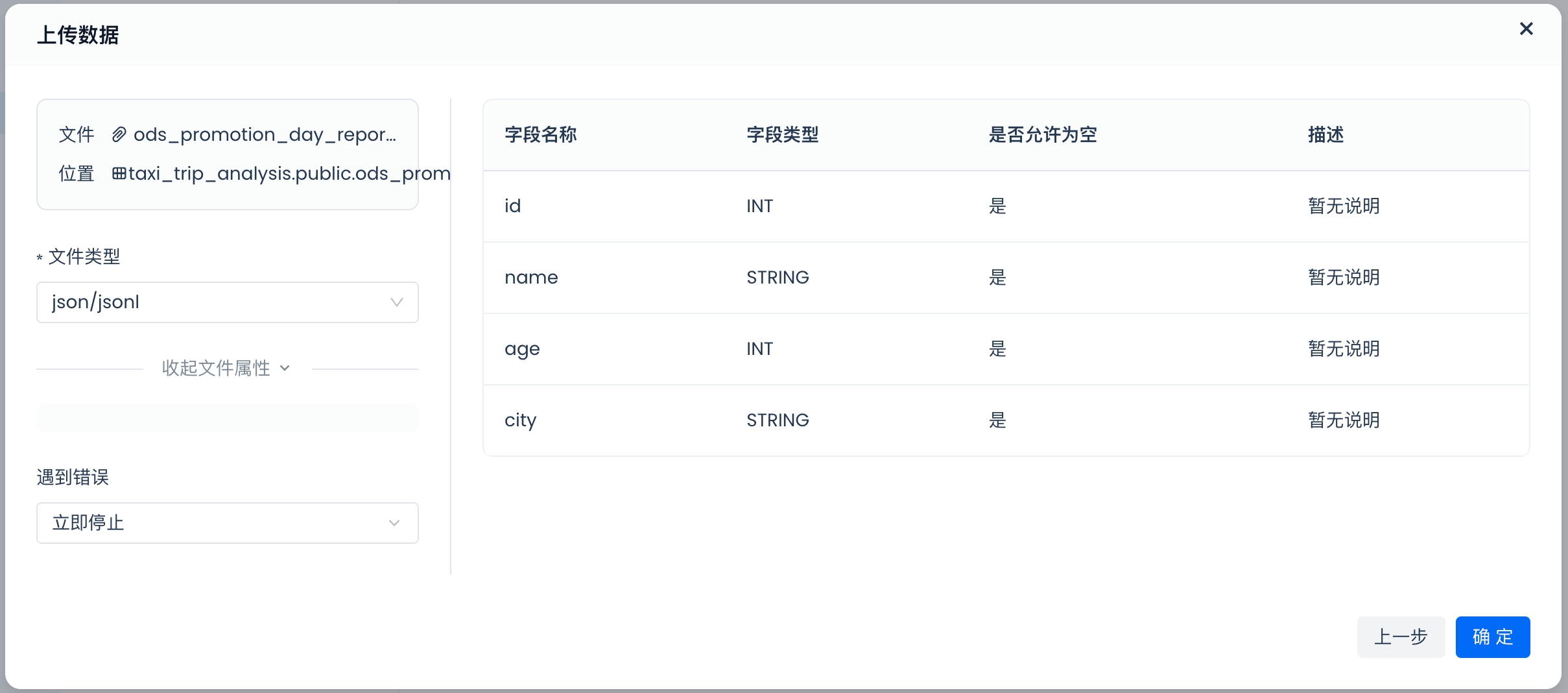Click the truncated ods_promotion_day_repor file name
This screenshot has width=1568, height=693.
pos(265,135)
